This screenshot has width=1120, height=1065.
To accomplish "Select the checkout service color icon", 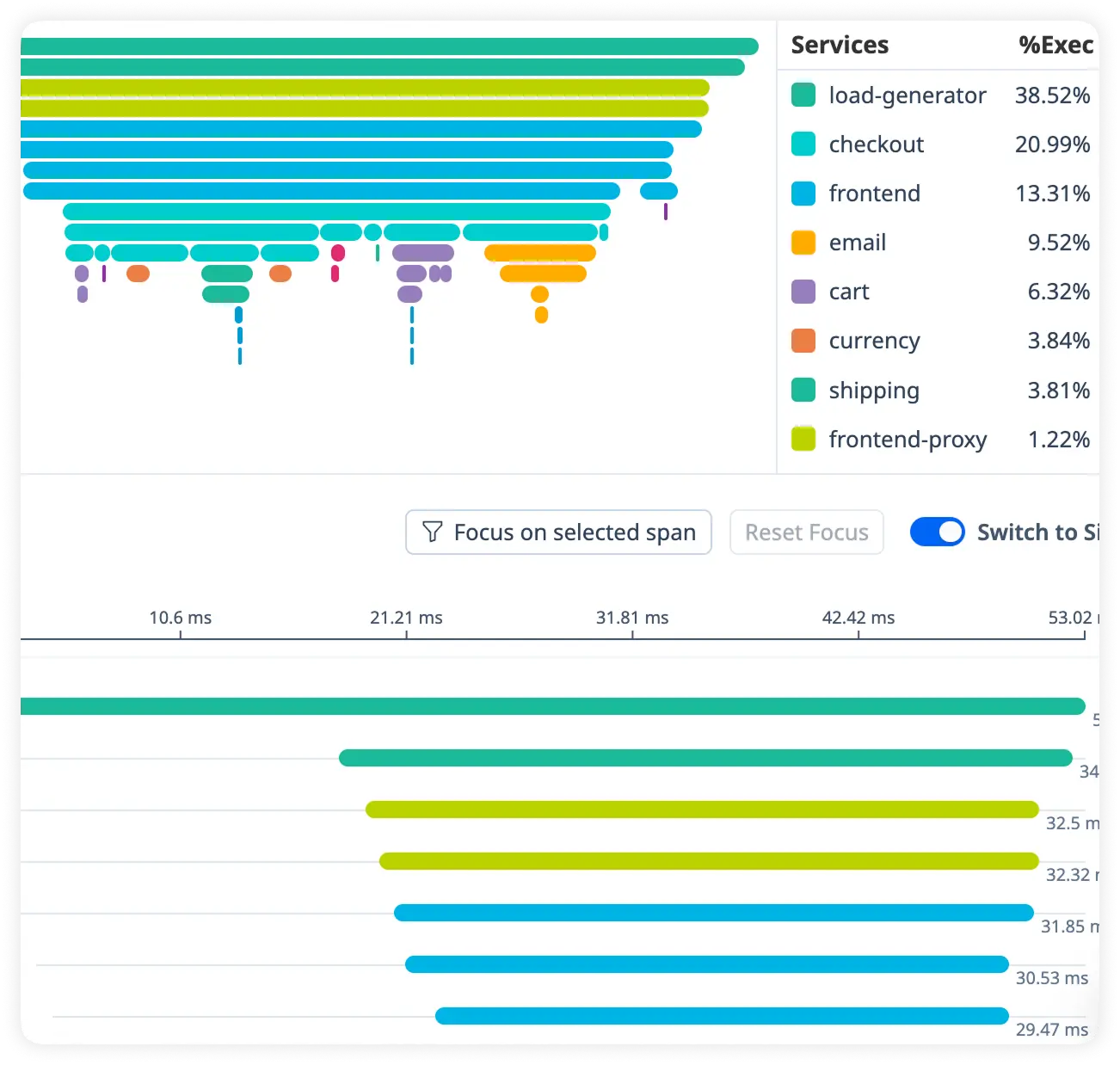I will pyautogui.click(x=803, y=145).
